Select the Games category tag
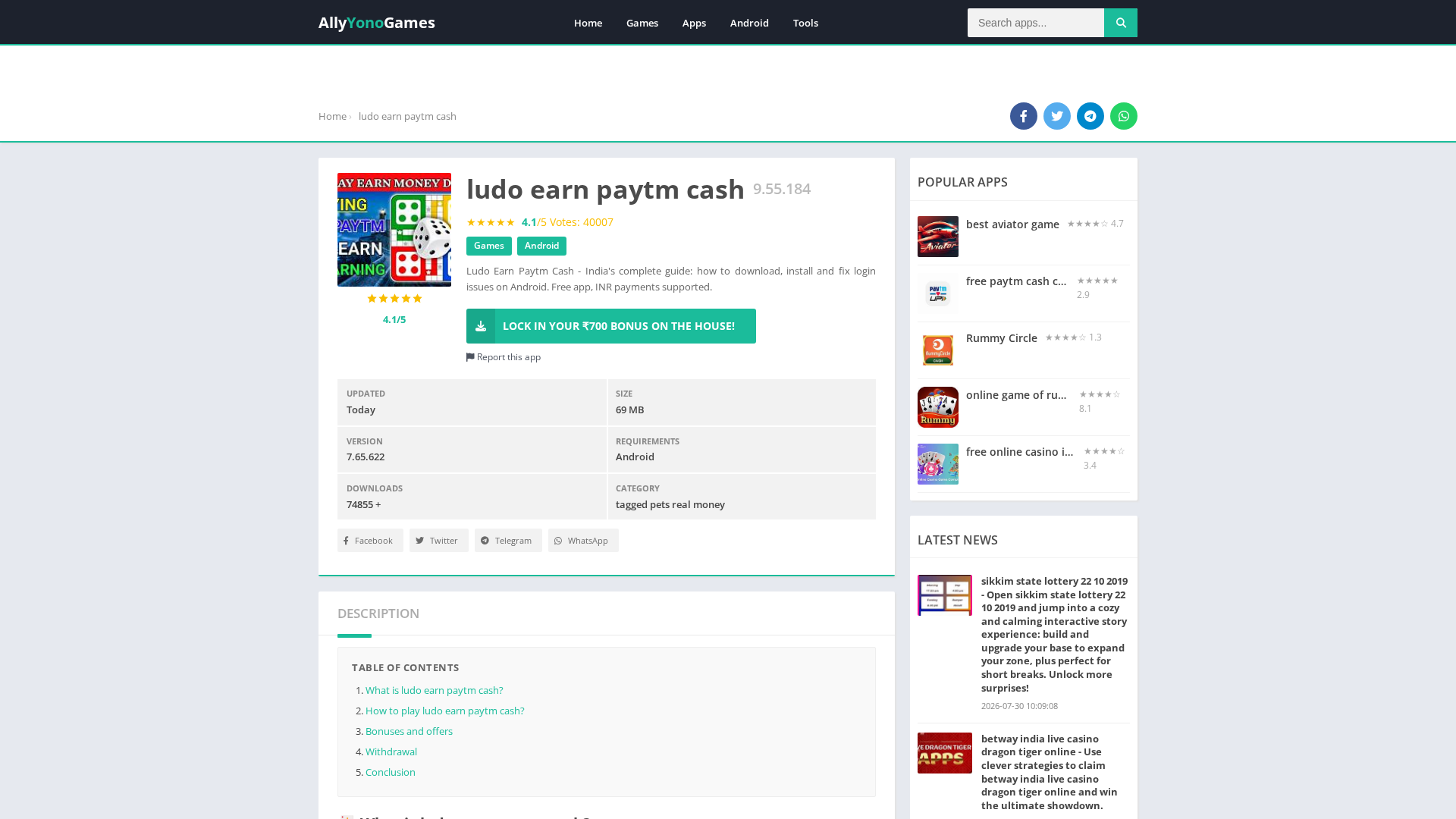This screenshot has width=1456, height=819. pos(489,246)
